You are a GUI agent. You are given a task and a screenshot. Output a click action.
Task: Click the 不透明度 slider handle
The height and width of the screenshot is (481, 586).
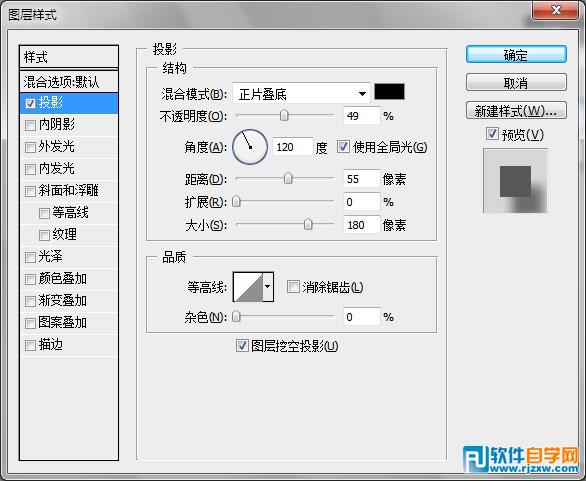coord(284,115)
